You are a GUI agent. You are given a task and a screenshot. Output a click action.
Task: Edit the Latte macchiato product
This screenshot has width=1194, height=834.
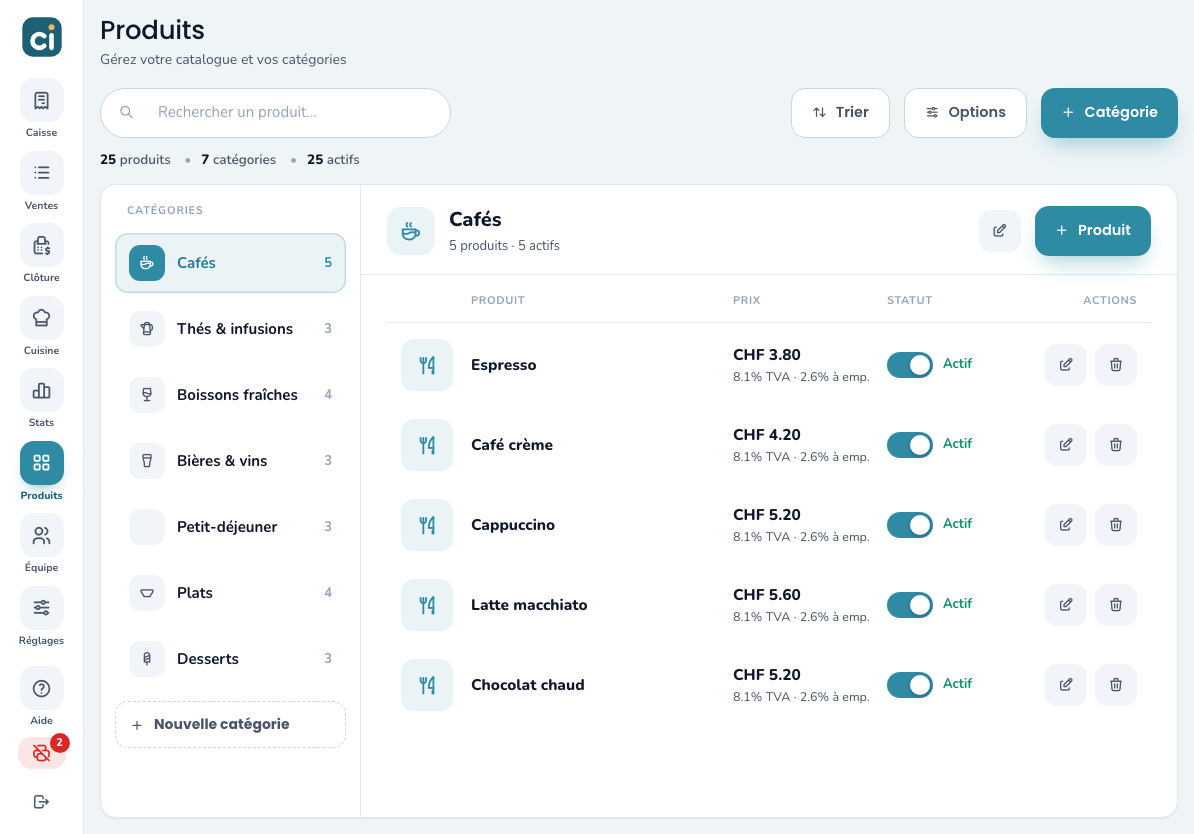(1066, 605)
